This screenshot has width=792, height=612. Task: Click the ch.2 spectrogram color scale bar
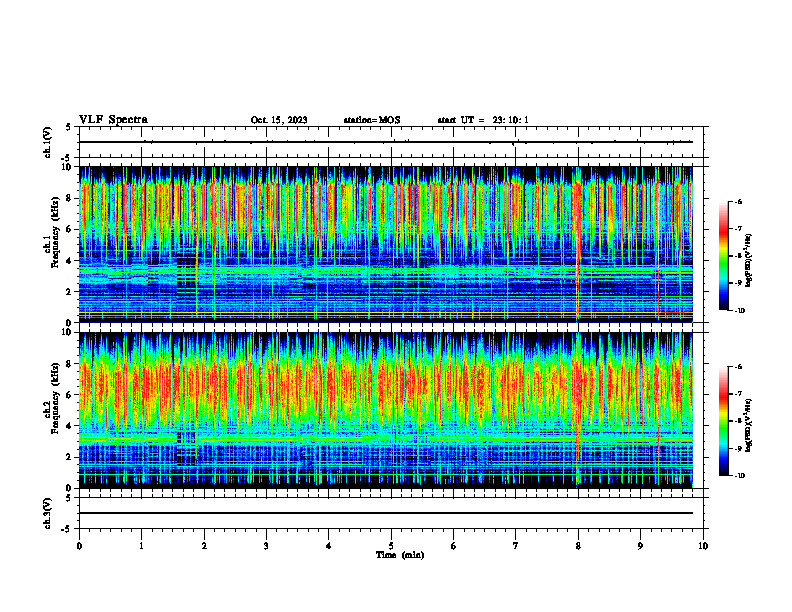tap(724, 421)
